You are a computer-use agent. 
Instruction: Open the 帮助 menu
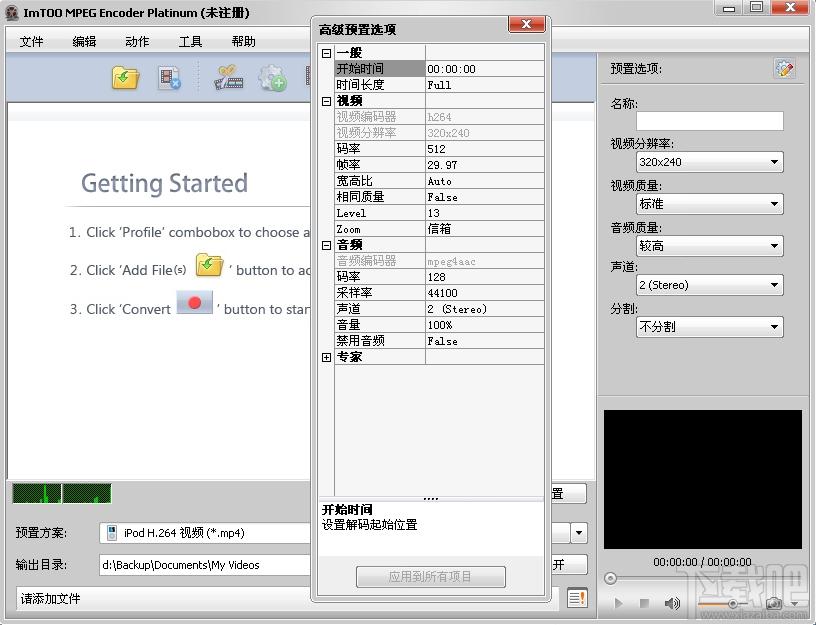click(x=244, y=42)
